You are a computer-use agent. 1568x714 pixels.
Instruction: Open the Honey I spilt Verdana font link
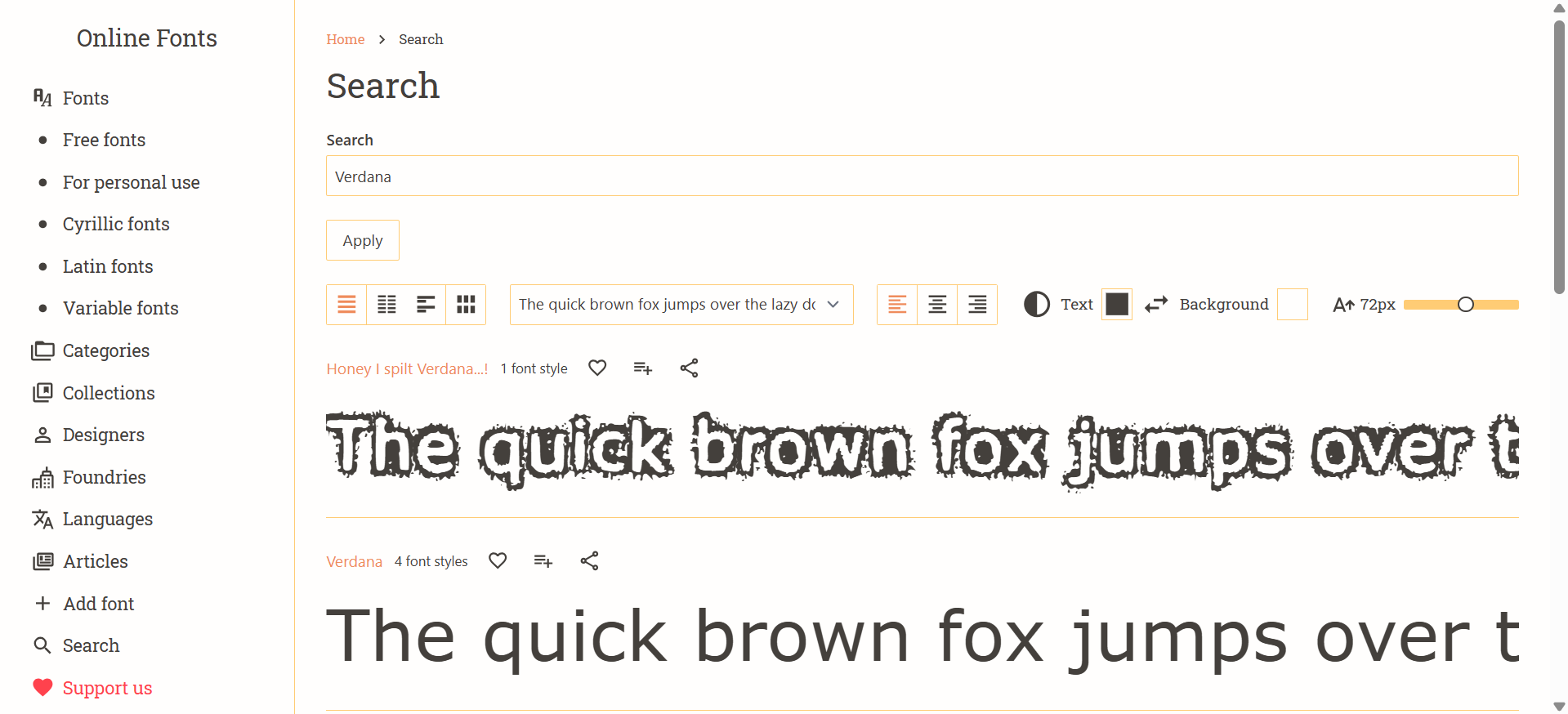[x=407, y=368]
